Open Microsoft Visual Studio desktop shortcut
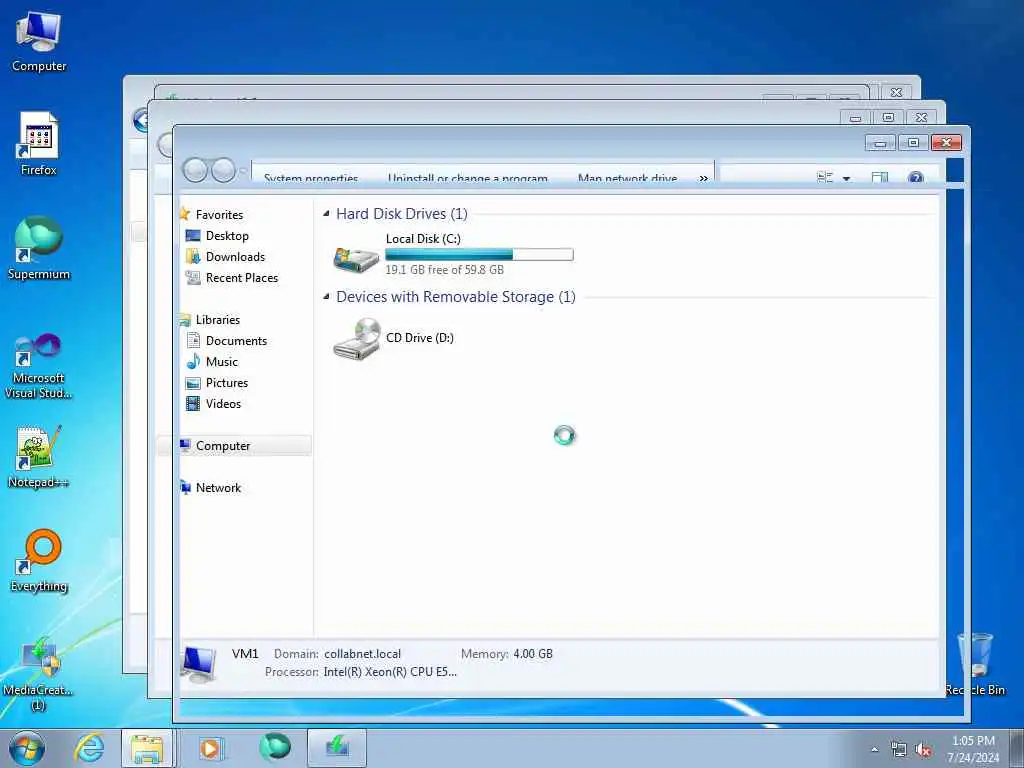Image resolution: width=1024 pixels, height=768 pixels. pyautogui.click(x=39, y=366)
